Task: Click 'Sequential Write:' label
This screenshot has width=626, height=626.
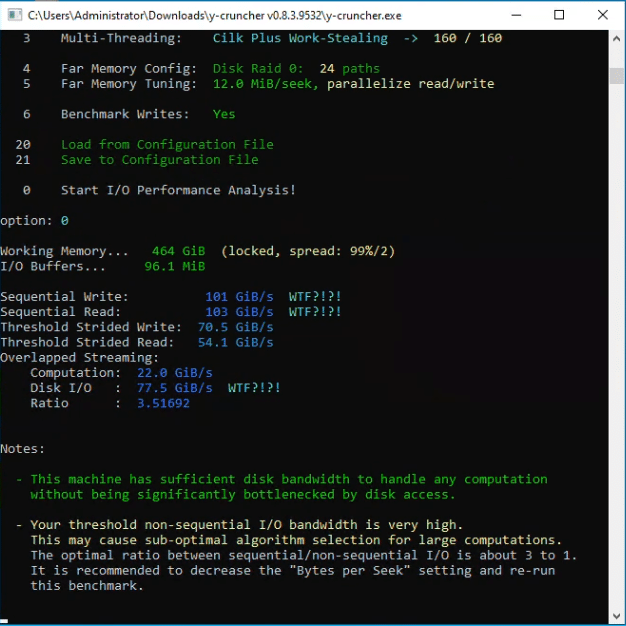Action: tap(64, 297)
